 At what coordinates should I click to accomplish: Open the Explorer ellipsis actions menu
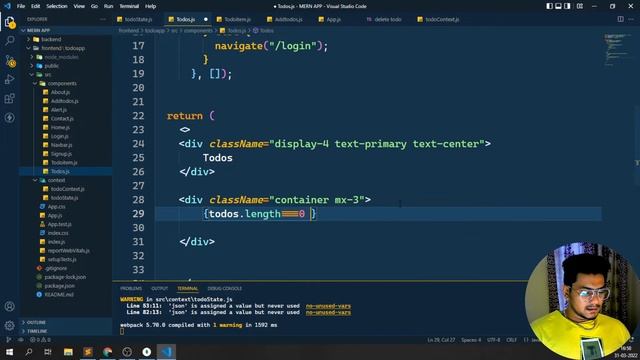102,19
